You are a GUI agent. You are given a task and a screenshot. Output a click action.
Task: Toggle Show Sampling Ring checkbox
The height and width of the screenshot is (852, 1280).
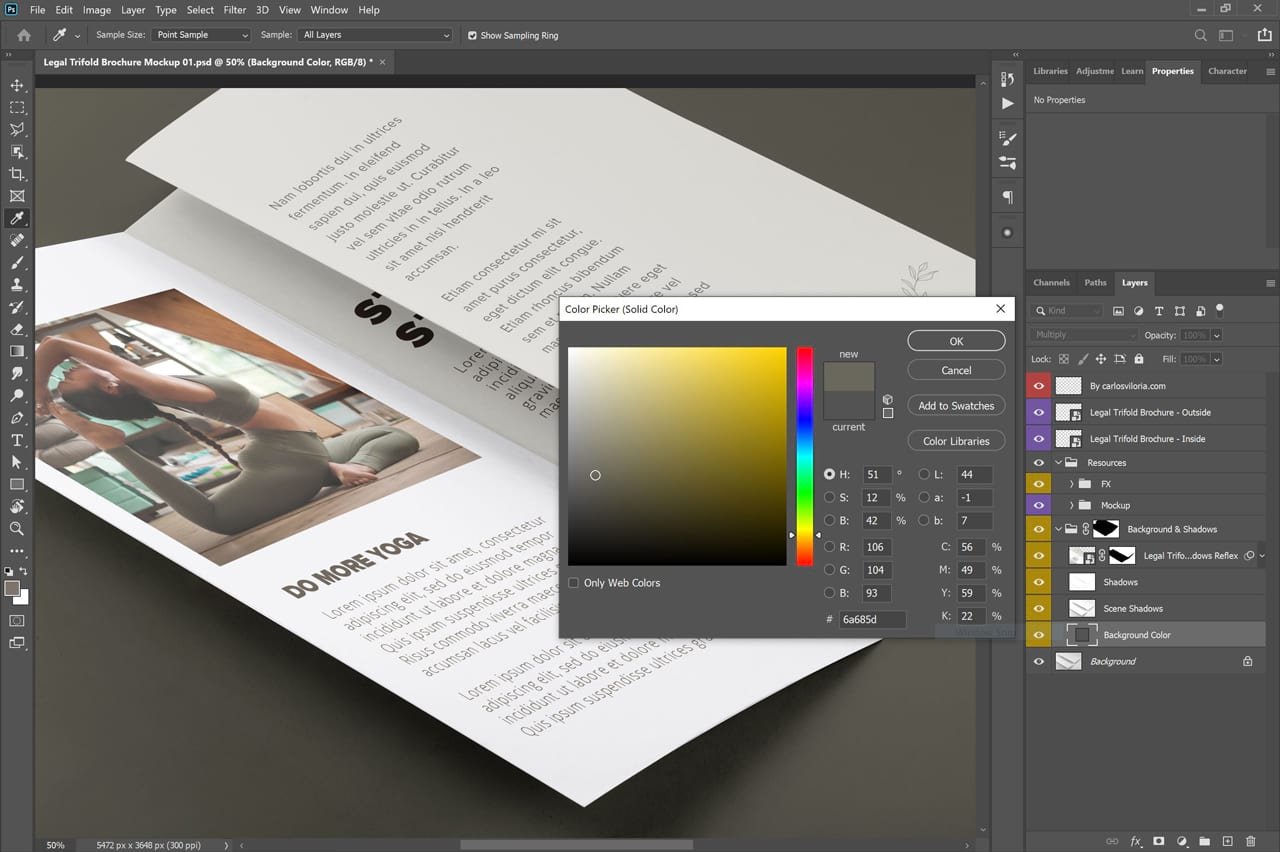[x=473, y=35]
